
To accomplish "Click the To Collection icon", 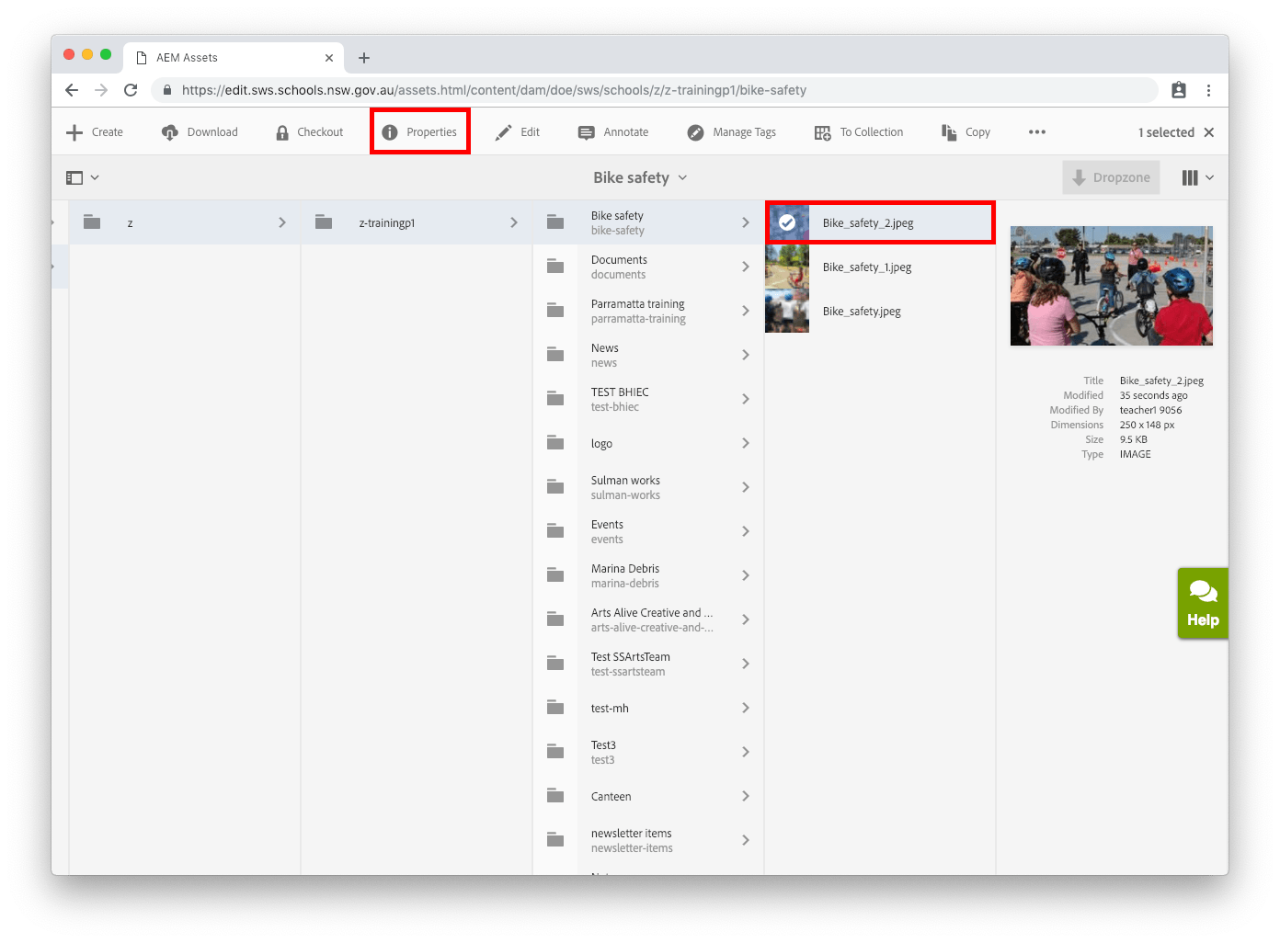I will (823, 132).
